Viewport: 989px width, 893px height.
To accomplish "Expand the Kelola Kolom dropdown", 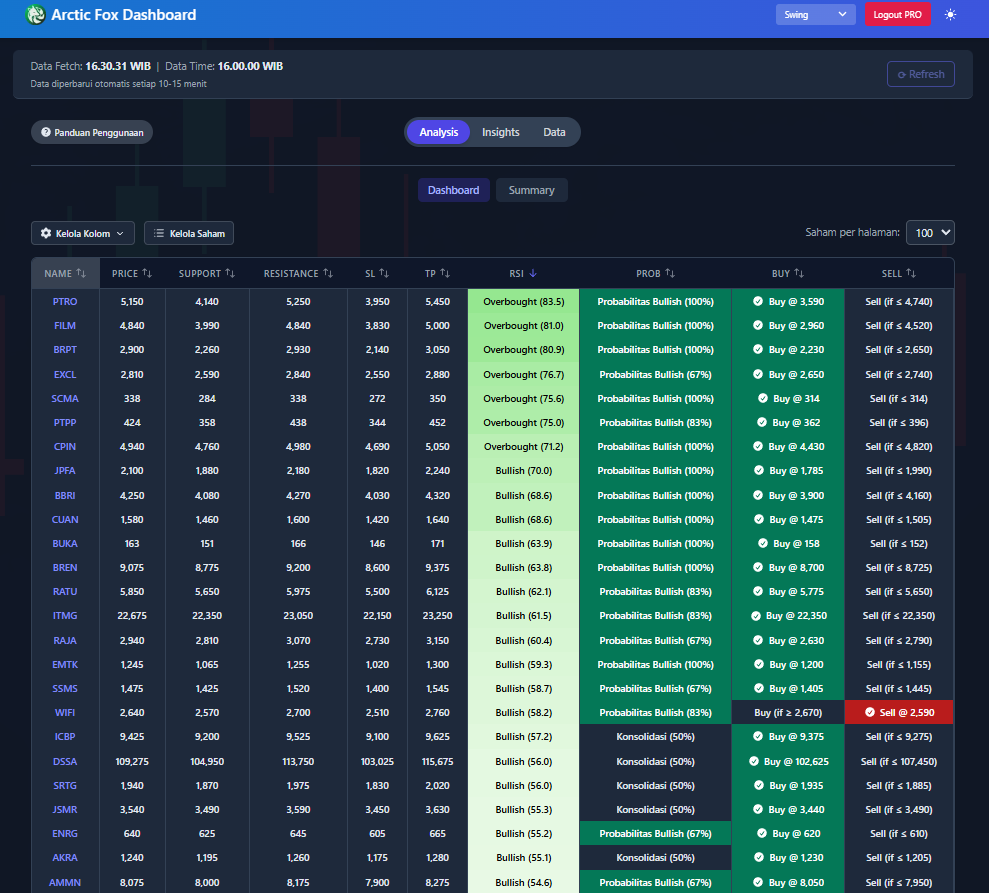I will (x=83, y=233).
